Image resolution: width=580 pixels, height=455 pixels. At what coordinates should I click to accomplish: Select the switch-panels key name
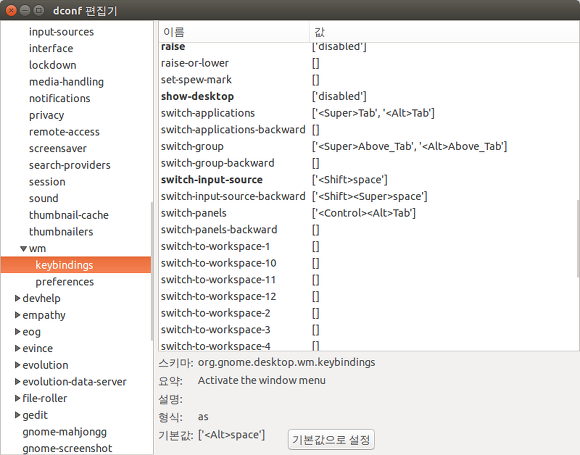193,213
